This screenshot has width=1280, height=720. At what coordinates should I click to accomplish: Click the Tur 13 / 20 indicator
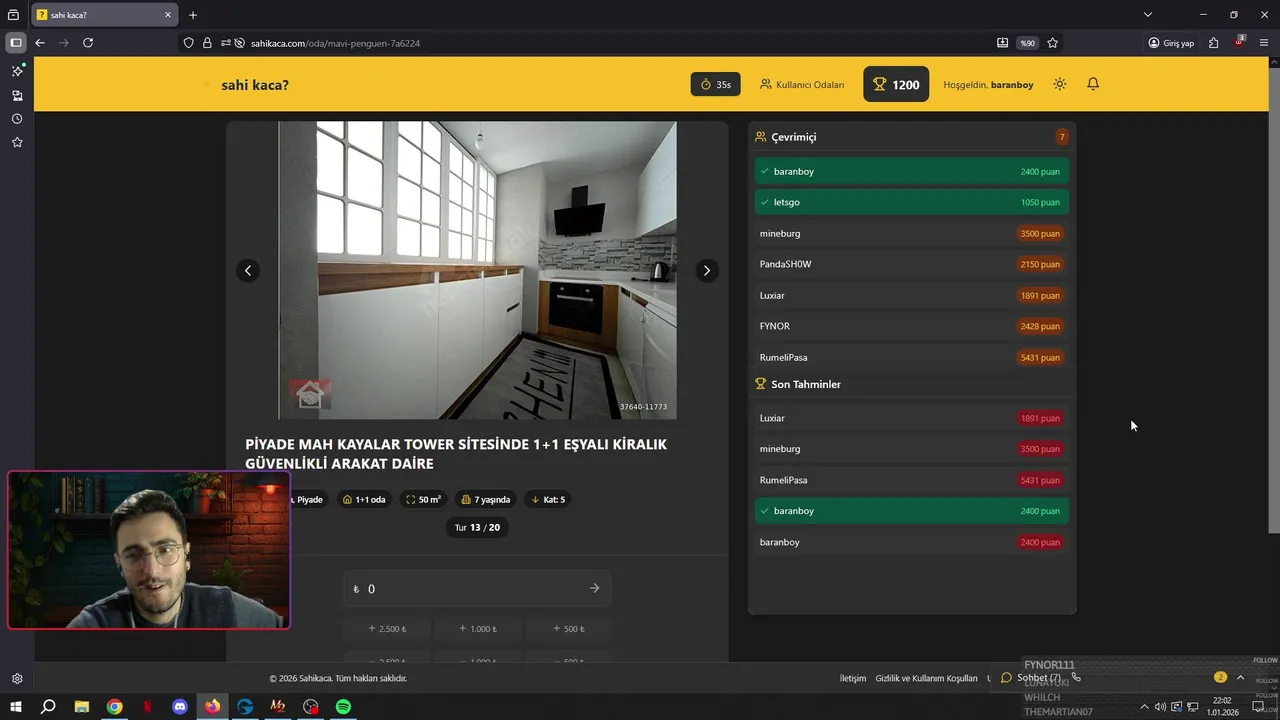(x=477, y=527)
